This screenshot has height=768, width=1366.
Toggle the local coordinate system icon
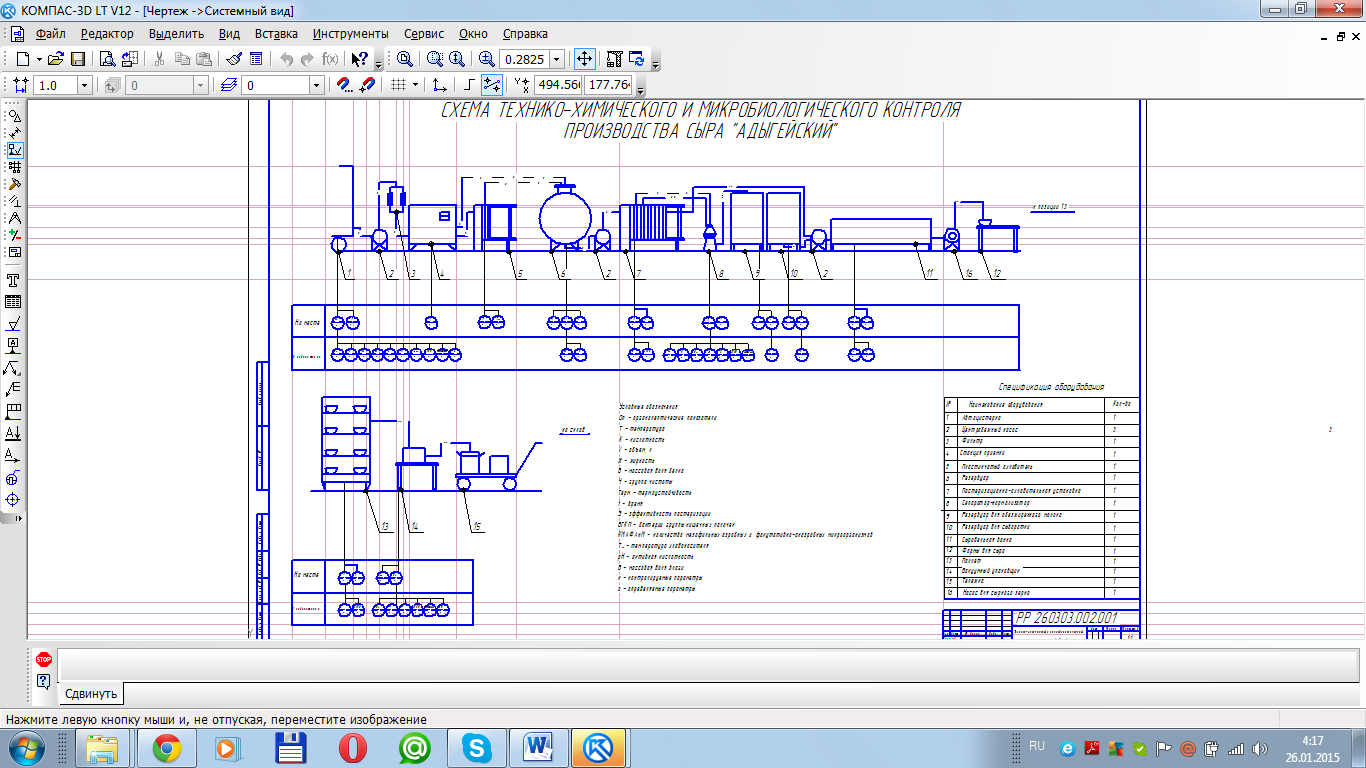coord(438,85)
